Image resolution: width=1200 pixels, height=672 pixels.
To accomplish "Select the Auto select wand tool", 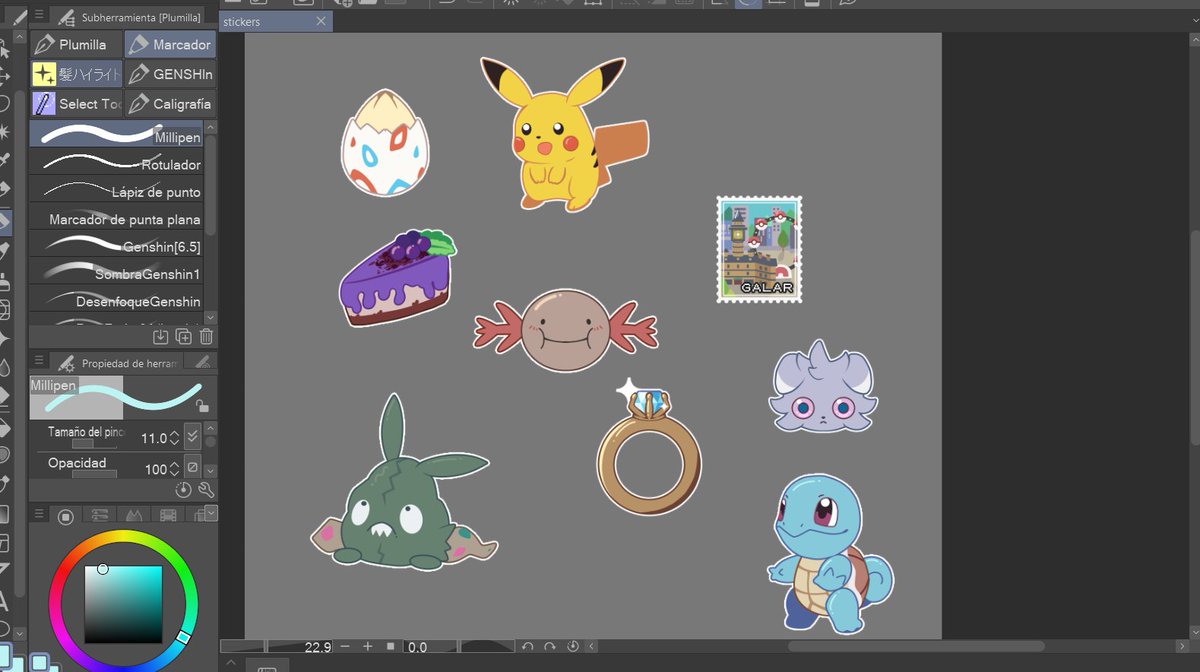I will [x=4, y=131].
